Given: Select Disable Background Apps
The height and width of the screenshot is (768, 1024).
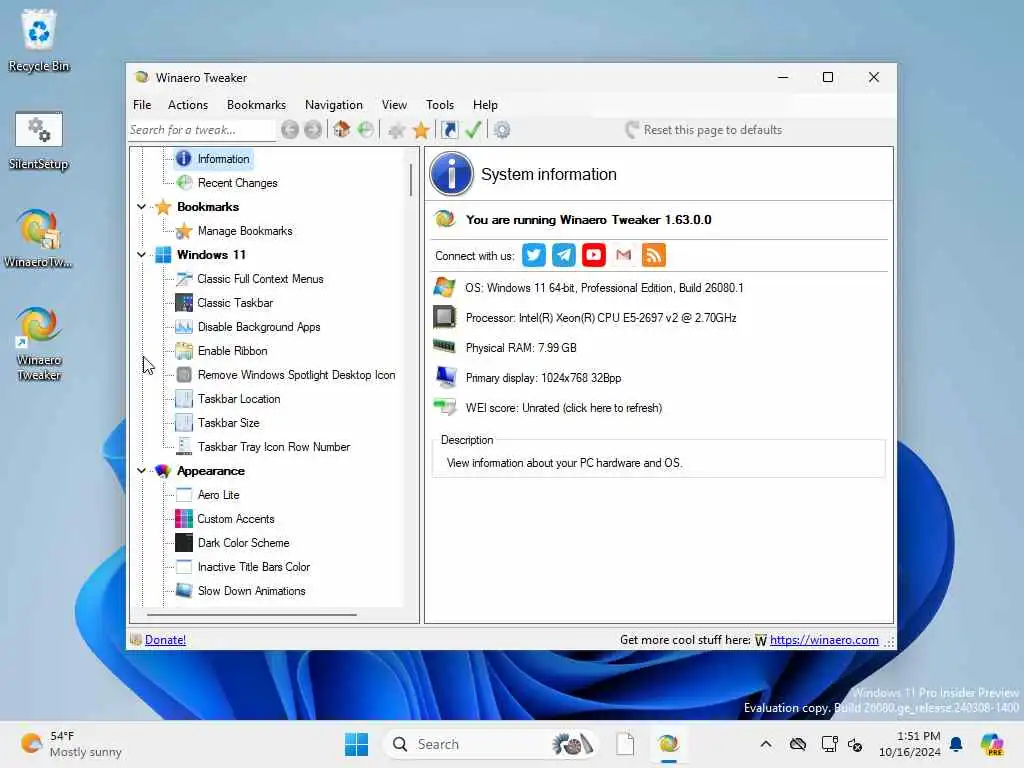Looking at the screenshot, I should point(259,327).
